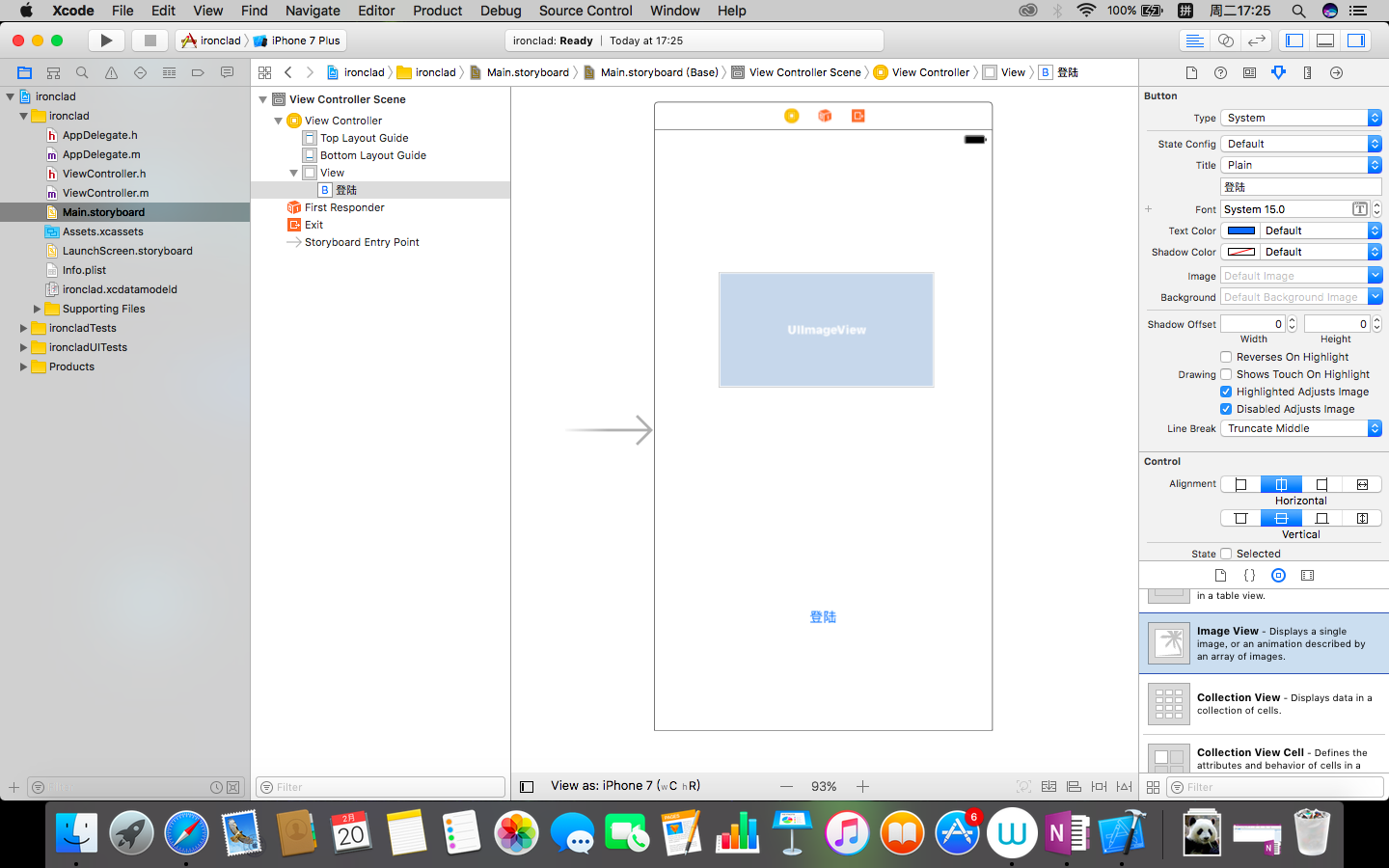Screen dimensions: 1389x868
Task: Open the Find navigator
Action: (x=83, y=72)
